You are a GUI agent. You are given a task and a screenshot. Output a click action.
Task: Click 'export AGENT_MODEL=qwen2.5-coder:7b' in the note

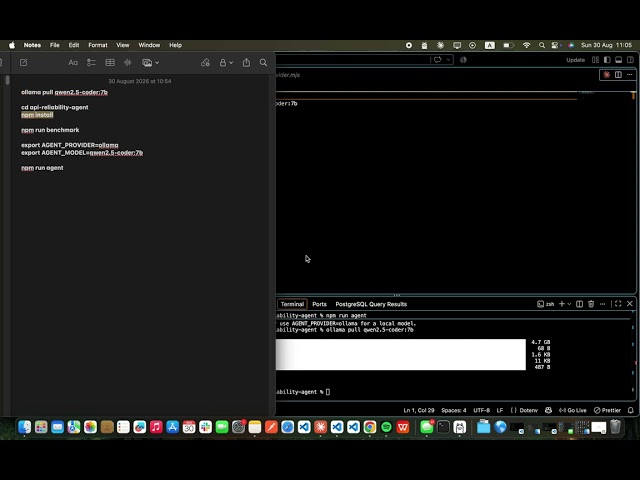[x=82, y=153]
